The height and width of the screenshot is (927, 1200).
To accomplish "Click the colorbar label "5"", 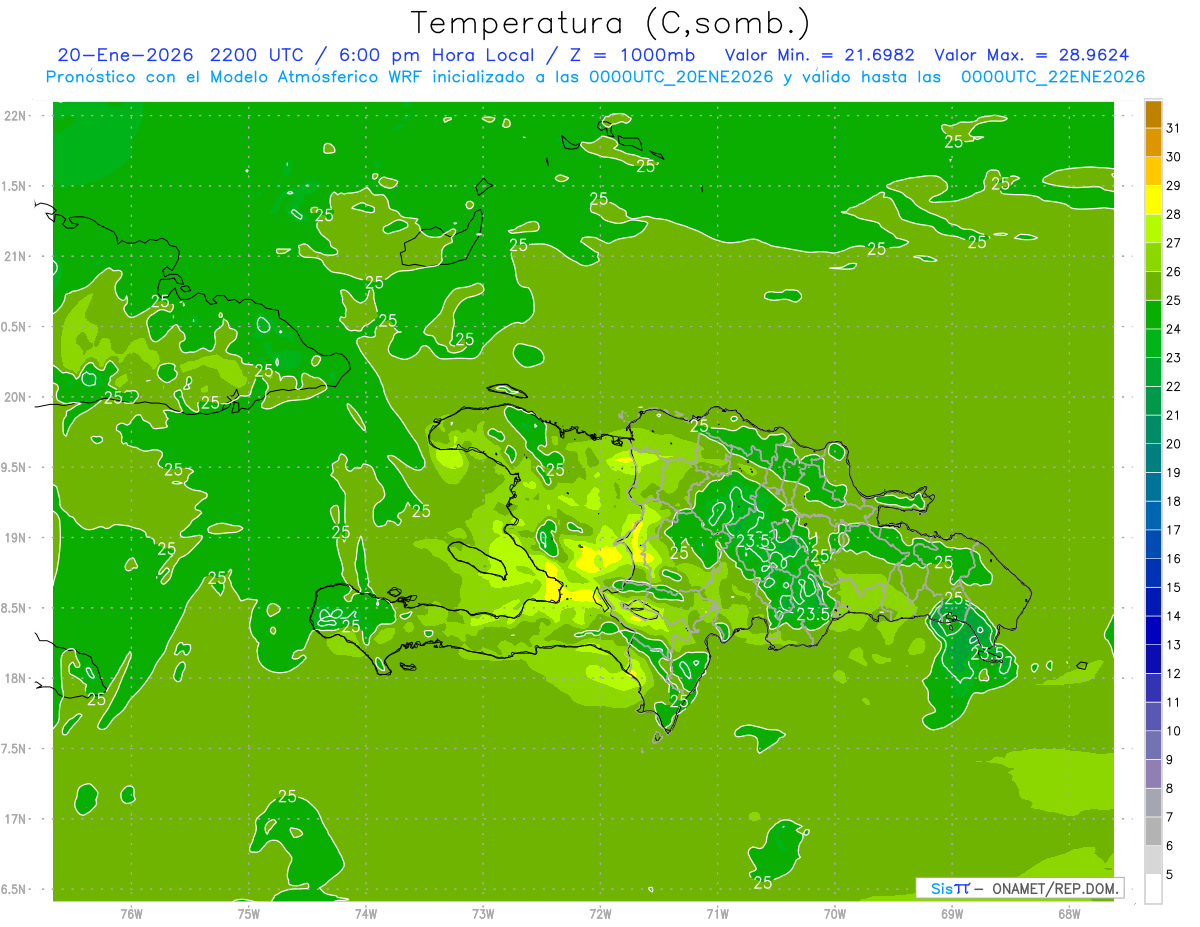I will click(1170, 875).
